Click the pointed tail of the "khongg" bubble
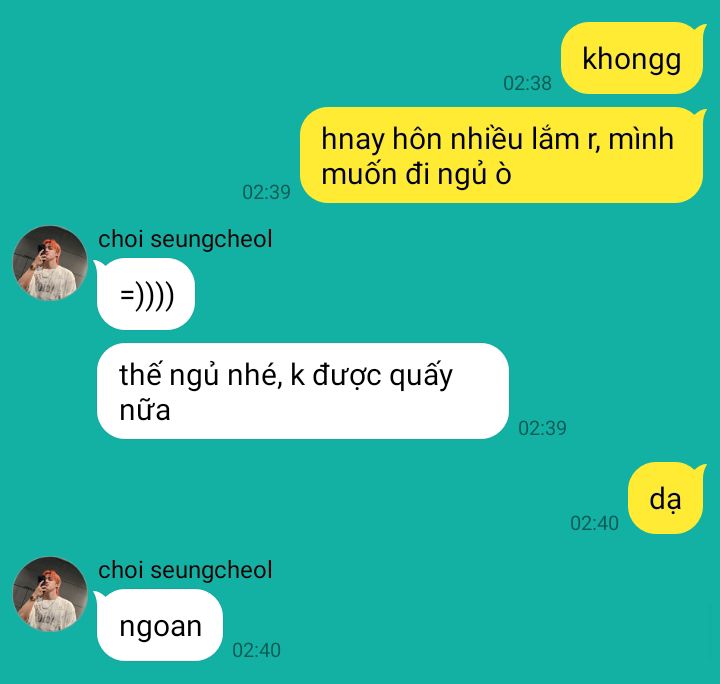This screenshot has height=684, width=720. pyautogui.click(x=700, y=30)
